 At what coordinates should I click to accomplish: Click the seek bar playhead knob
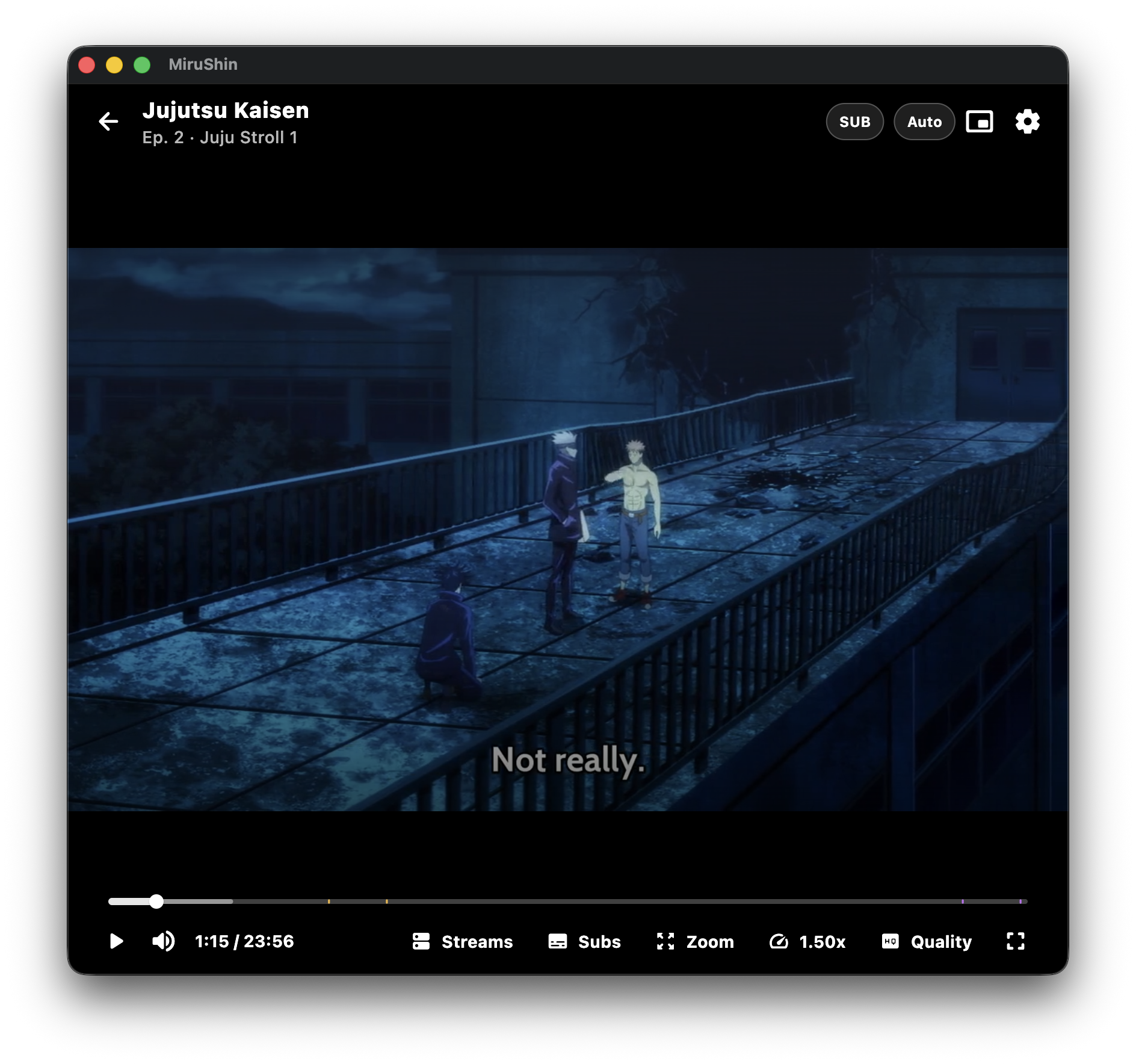156,901
